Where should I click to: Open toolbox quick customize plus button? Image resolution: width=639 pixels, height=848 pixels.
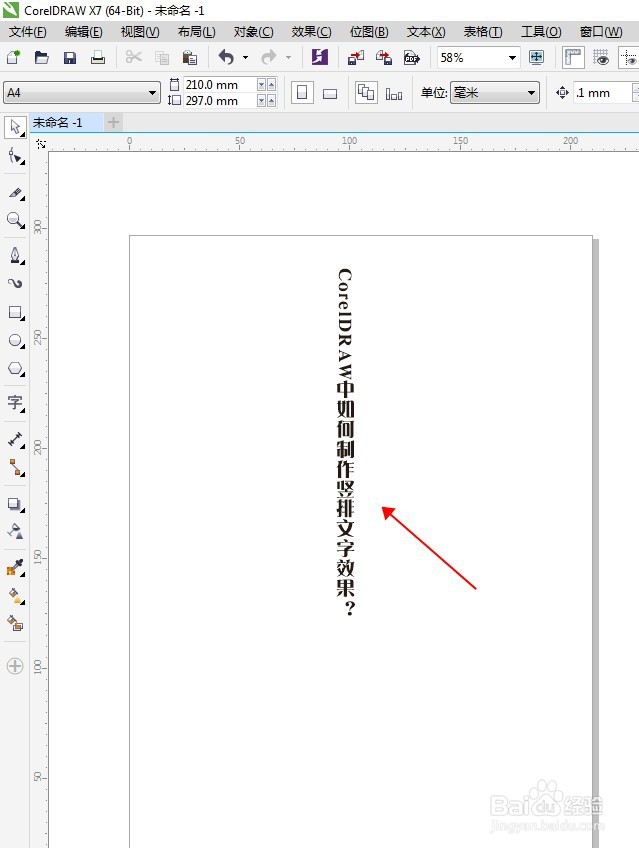point(15,666)
